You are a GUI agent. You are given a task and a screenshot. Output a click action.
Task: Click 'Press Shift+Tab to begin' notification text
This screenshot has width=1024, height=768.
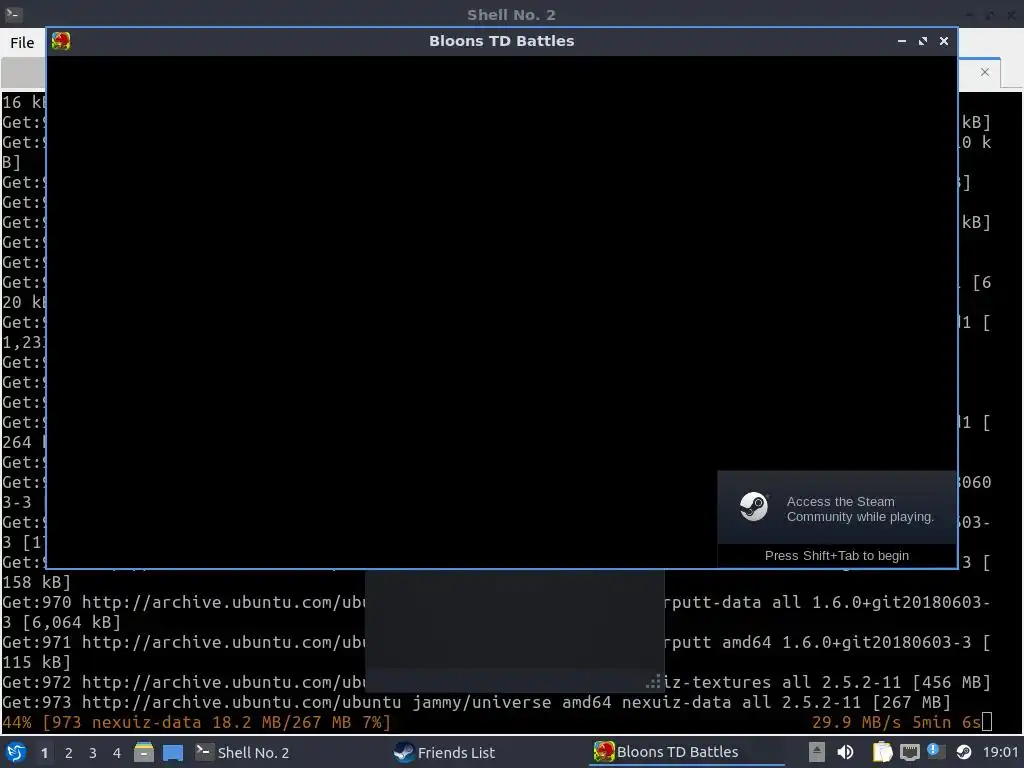837,556
